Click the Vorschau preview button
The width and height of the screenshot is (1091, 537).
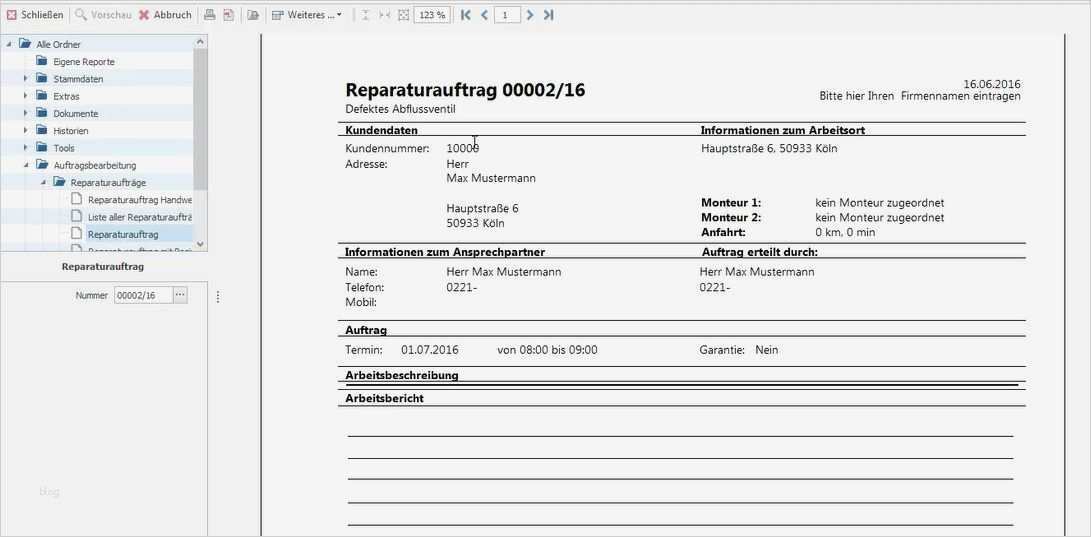[x=103, y=15]
